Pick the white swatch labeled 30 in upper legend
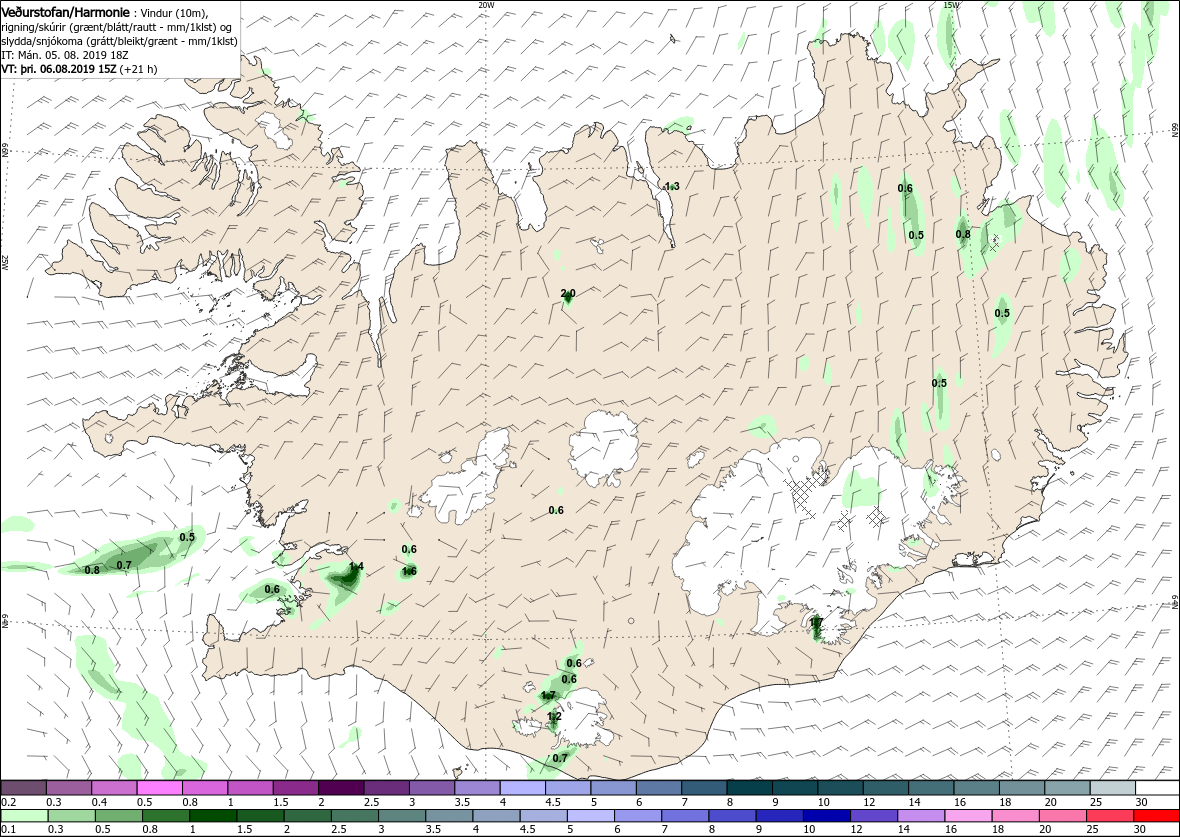The image size is (1180, 837). (x=1157, y=788)
